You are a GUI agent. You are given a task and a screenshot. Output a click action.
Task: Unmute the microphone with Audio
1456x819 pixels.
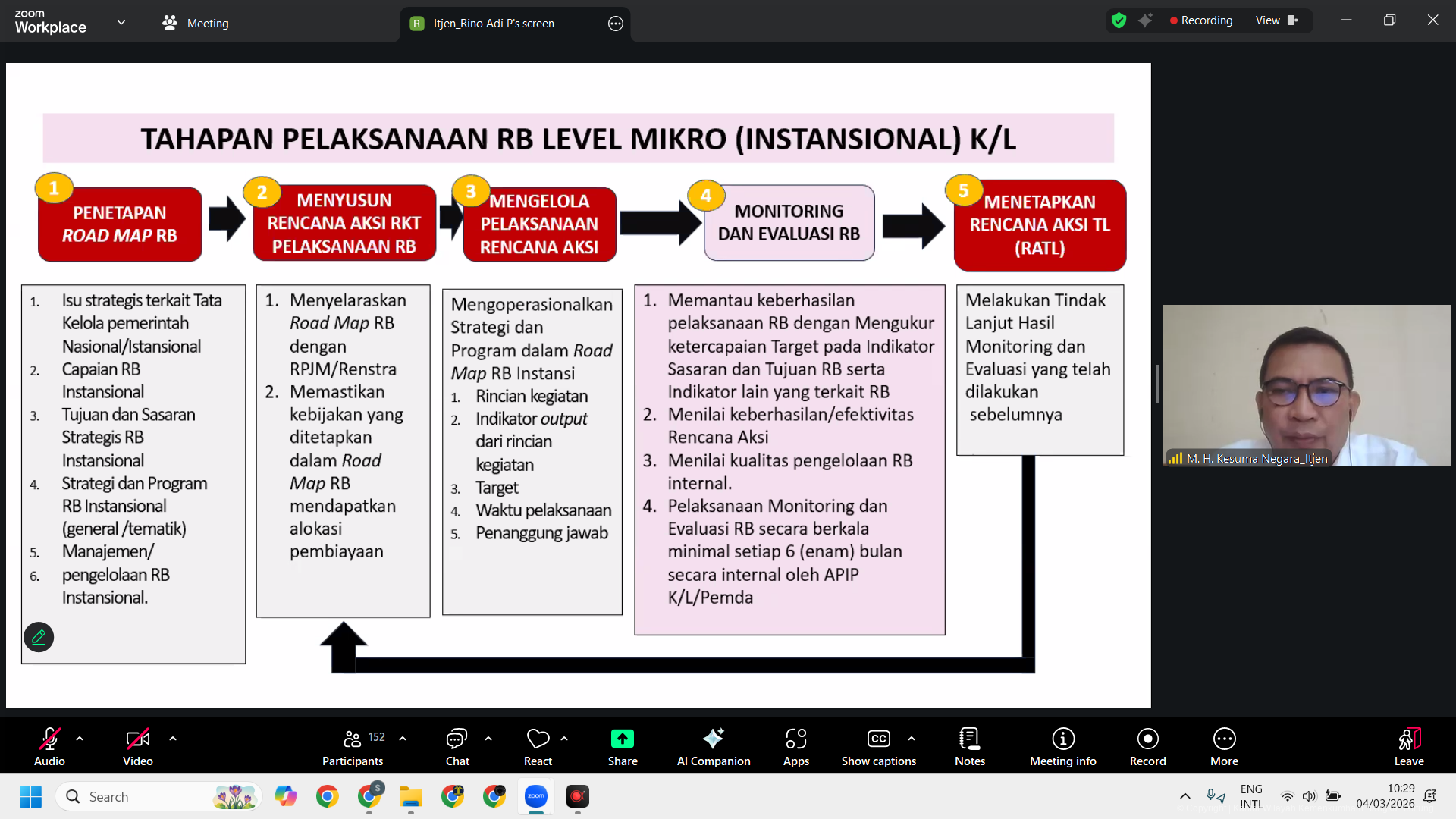49,747
